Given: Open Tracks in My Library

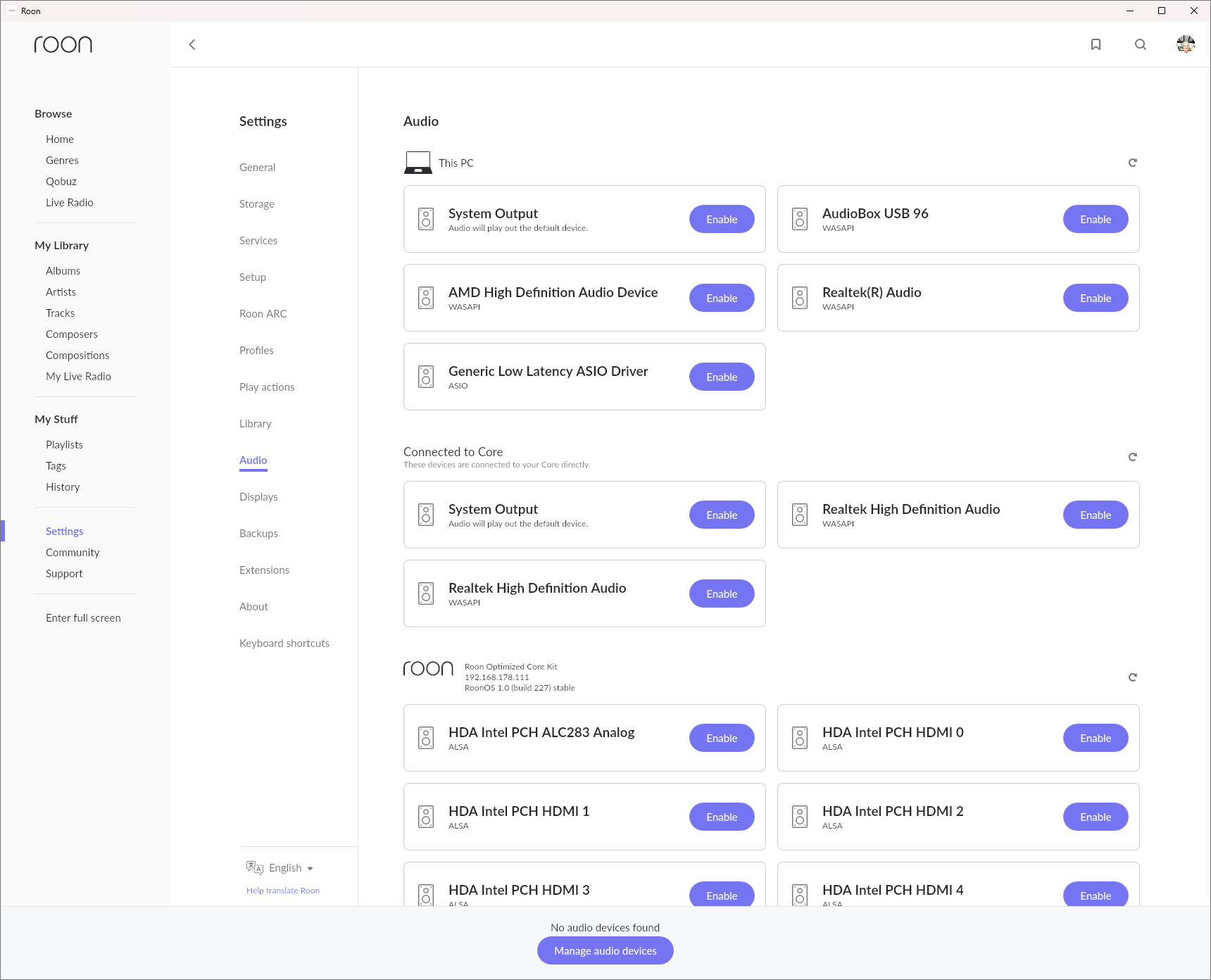Looking at the screenshot, I should (61, 313).
